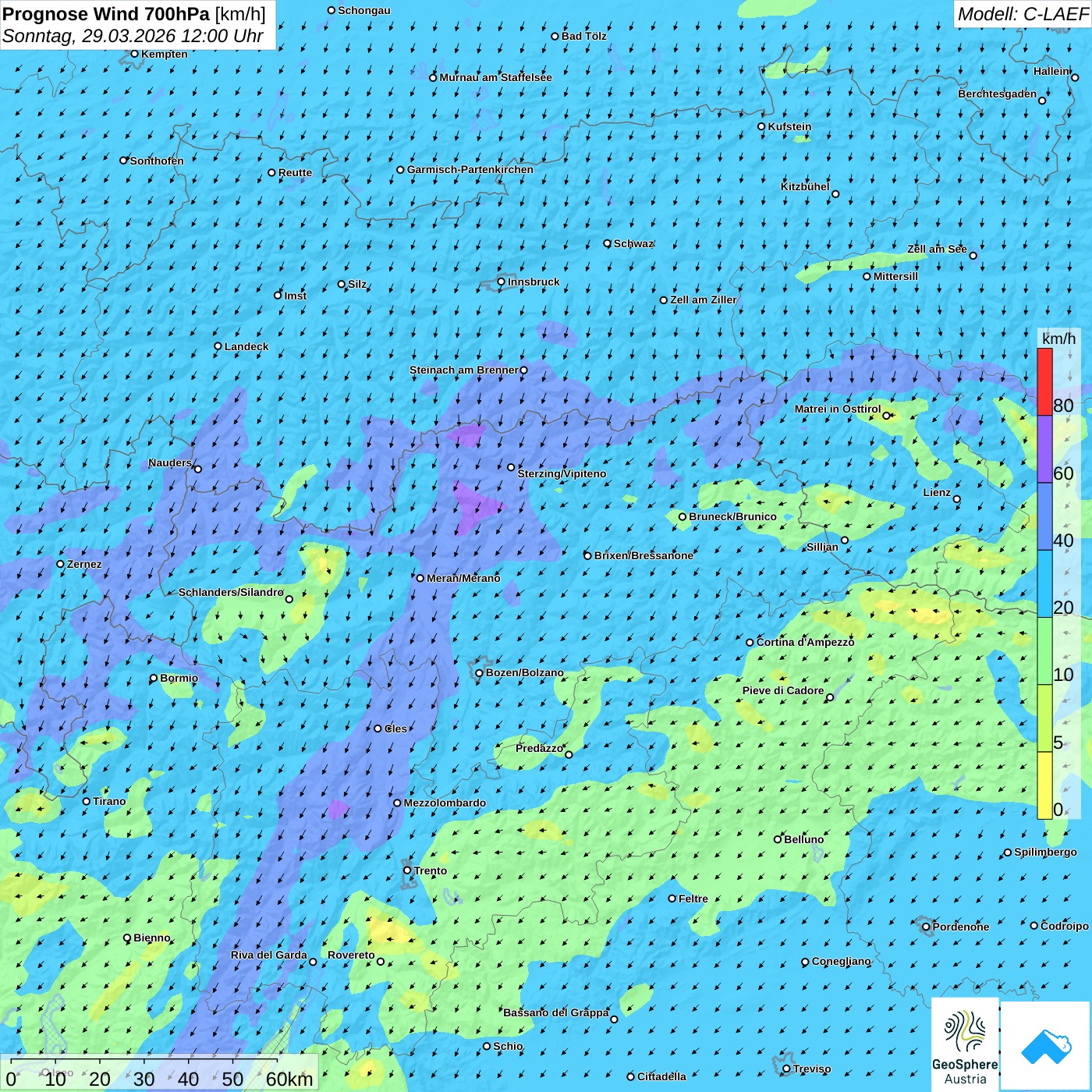Select the purple legend band between 60 and 80
The width and height of the screenshot is (1092, 1092).
pyautogui.click(x=1044, y=449)
